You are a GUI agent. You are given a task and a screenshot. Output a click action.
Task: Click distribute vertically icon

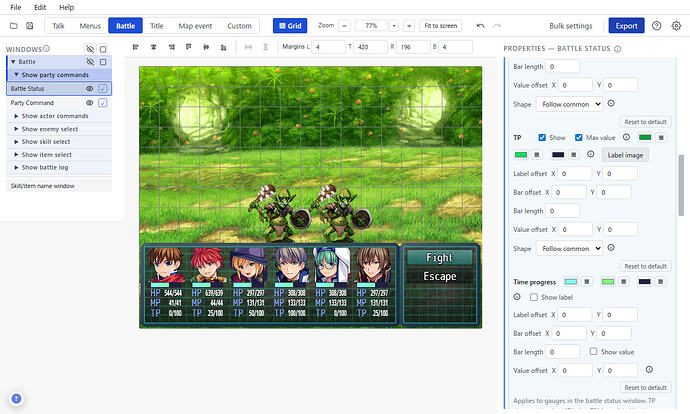click(x=265, y=47)
